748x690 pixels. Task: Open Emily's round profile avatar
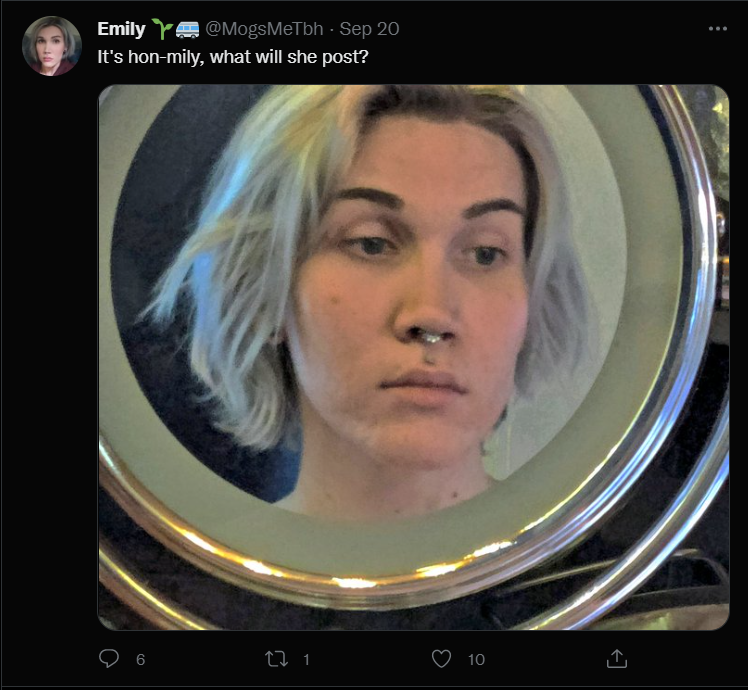[x=52, y=46]
